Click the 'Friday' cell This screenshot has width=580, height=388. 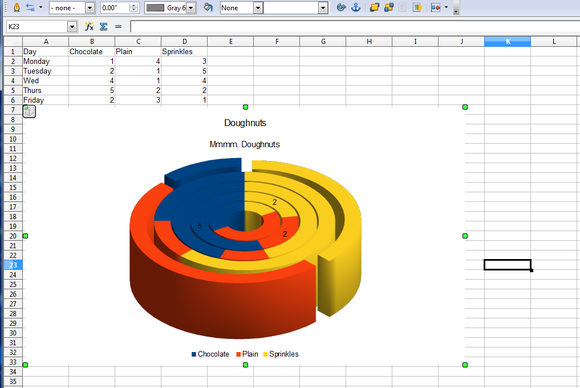(x=45, y=100)
